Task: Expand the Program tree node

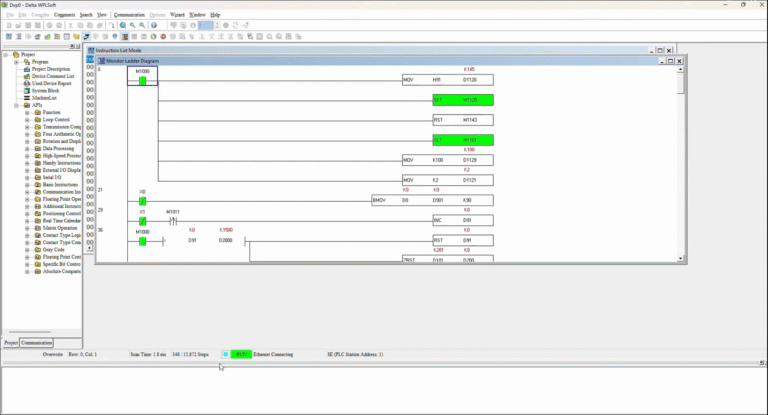Action: pyautogui.click(x=16, y=62)
